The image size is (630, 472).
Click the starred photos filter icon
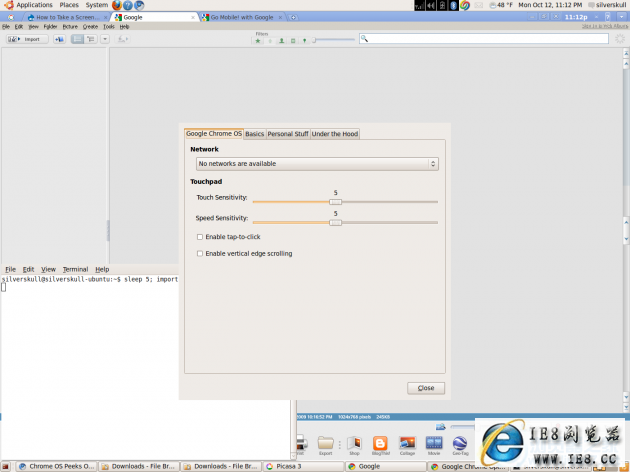(258, 41)
